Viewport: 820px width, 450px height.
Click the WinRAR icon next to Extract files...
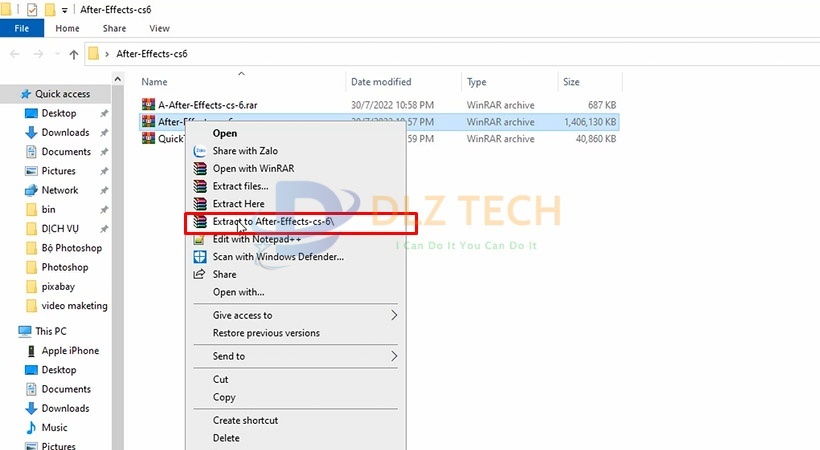click(x=200, y=186)
